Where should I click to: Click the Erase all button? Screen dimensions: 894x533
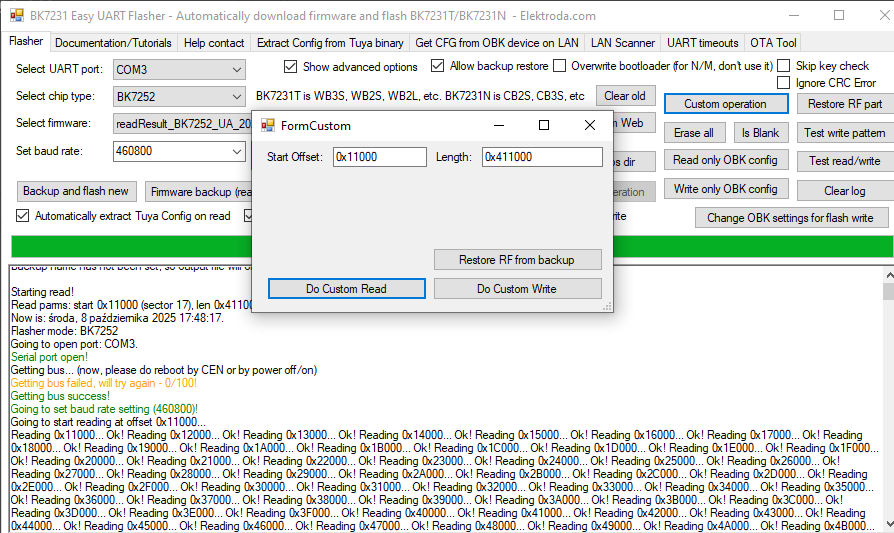pos(694,133)
